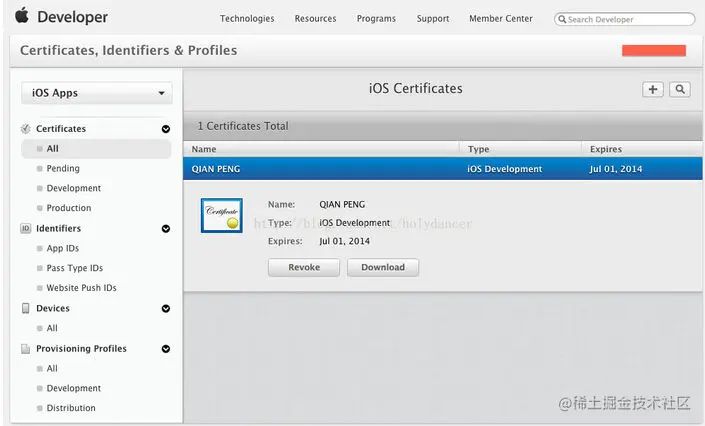Click the Provisioning Profiles heading
This screenshot has height=426, width=705.
[x=81, y=349]
